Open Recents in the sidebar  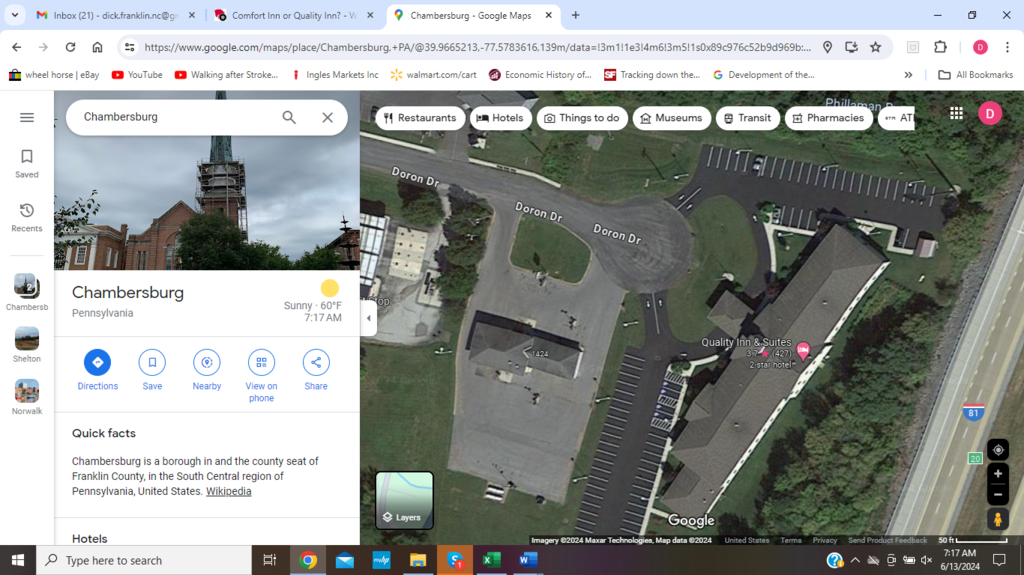point(27,218)
